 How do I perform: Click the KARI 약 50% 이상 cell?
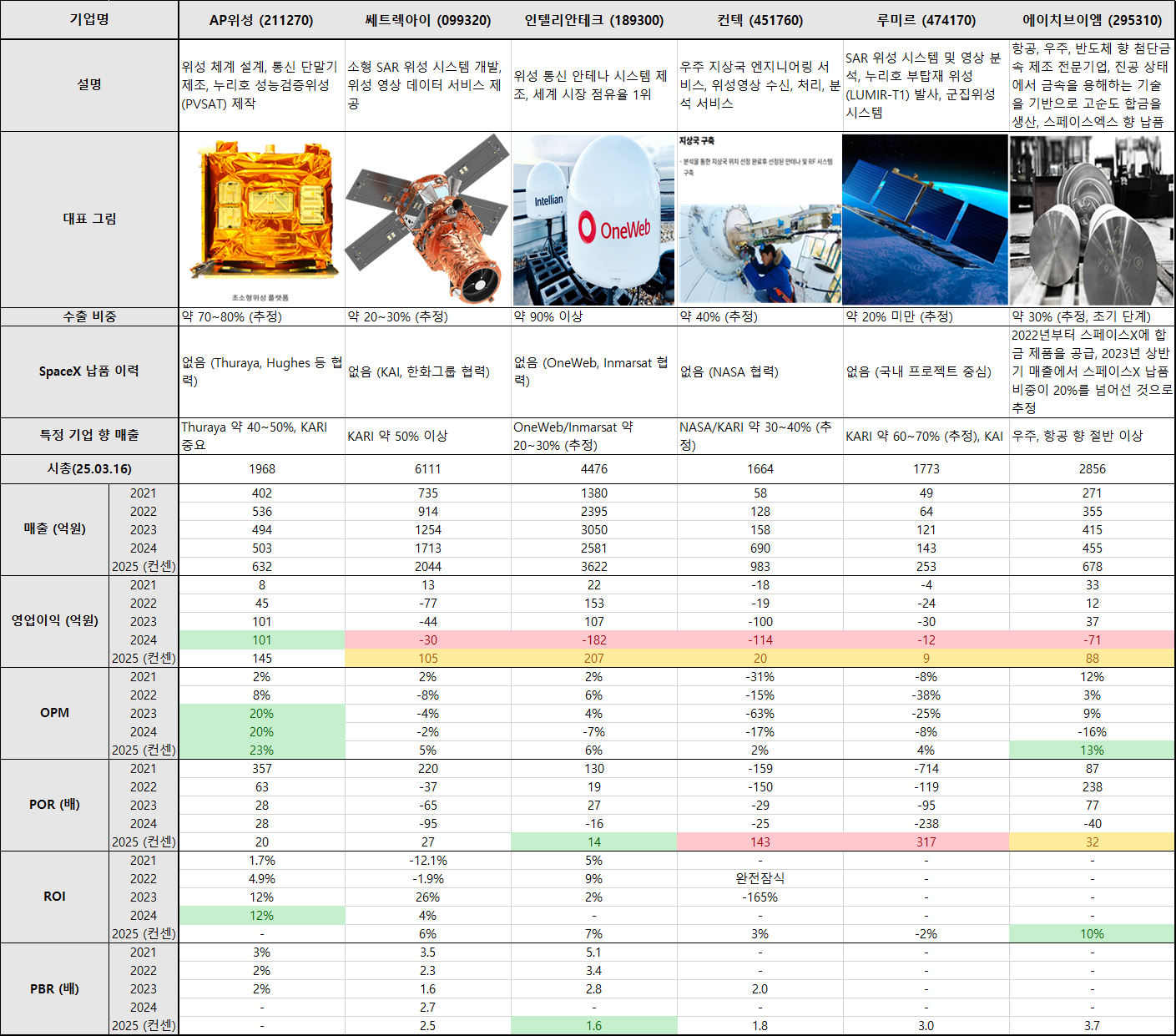(427, 436)
